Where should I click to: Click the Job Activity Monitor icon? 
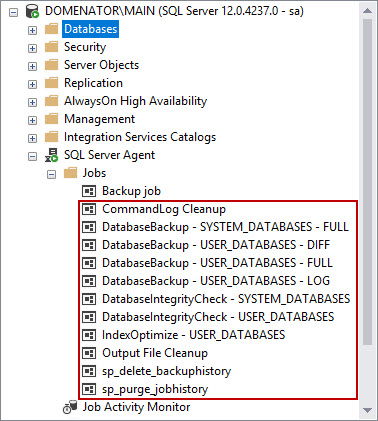[70, 407]
